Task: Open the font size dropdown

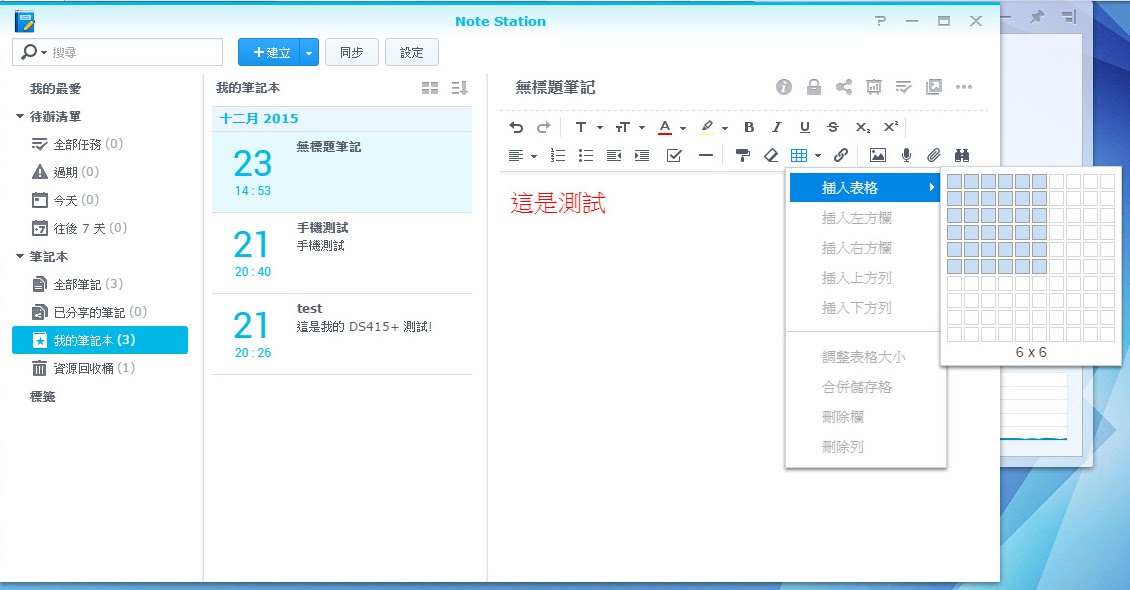Action: point(629,128)
